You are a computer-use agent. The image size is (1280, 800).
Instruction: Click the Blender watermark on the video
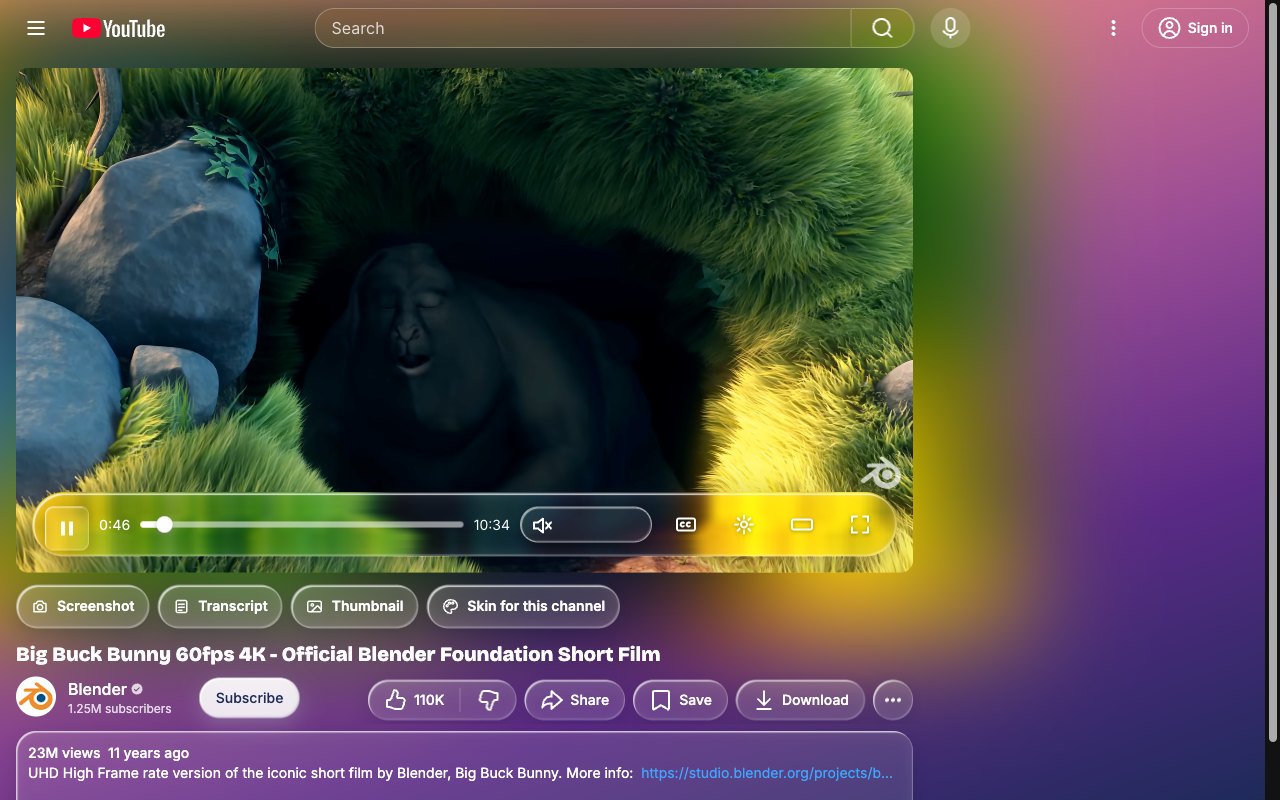(882, 473)
